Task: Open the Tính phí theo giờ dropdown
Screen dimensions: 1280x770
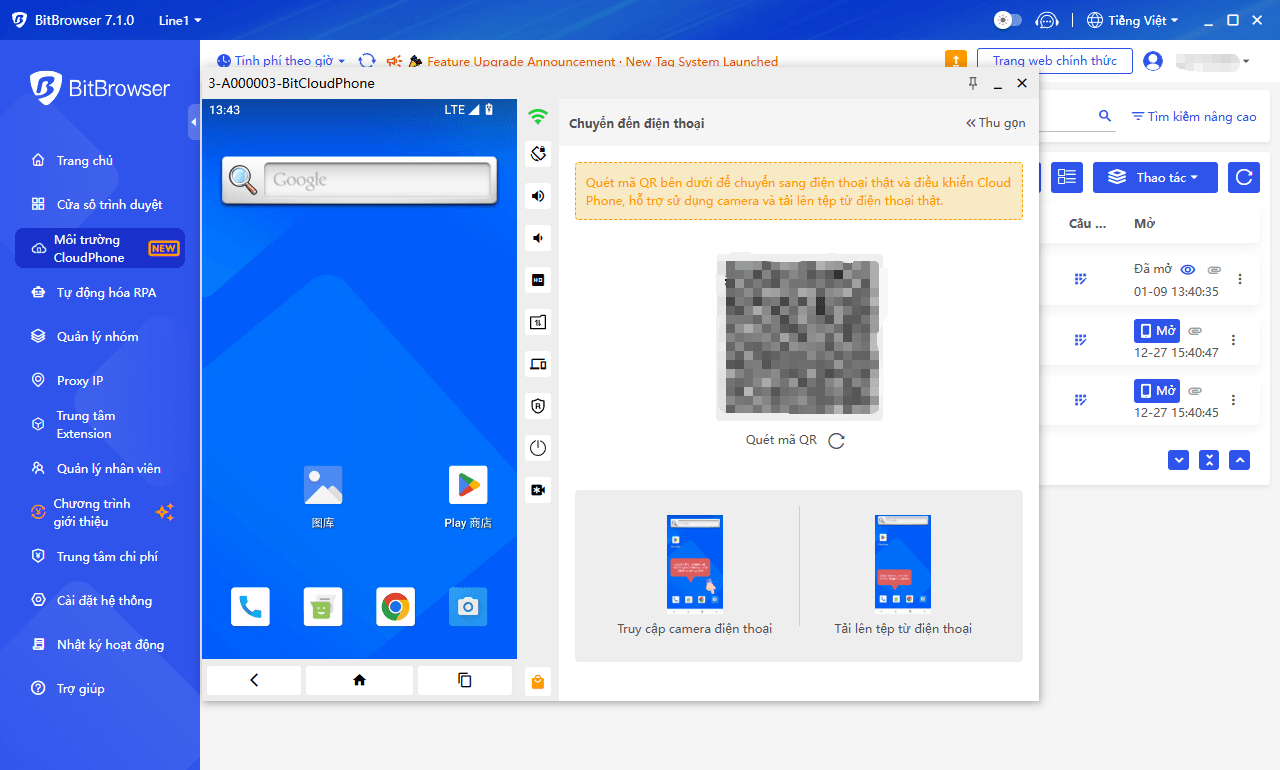Action: coord(282,61)
